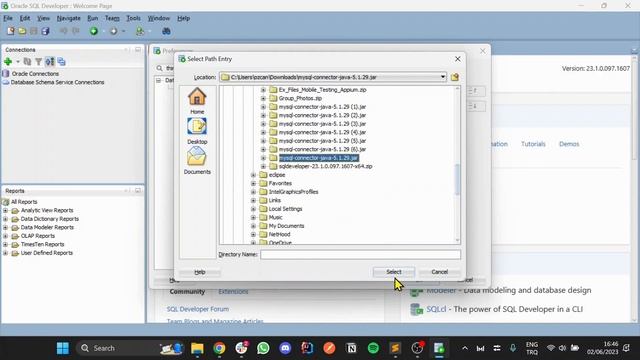Open the Window menu

pos(158,18)
